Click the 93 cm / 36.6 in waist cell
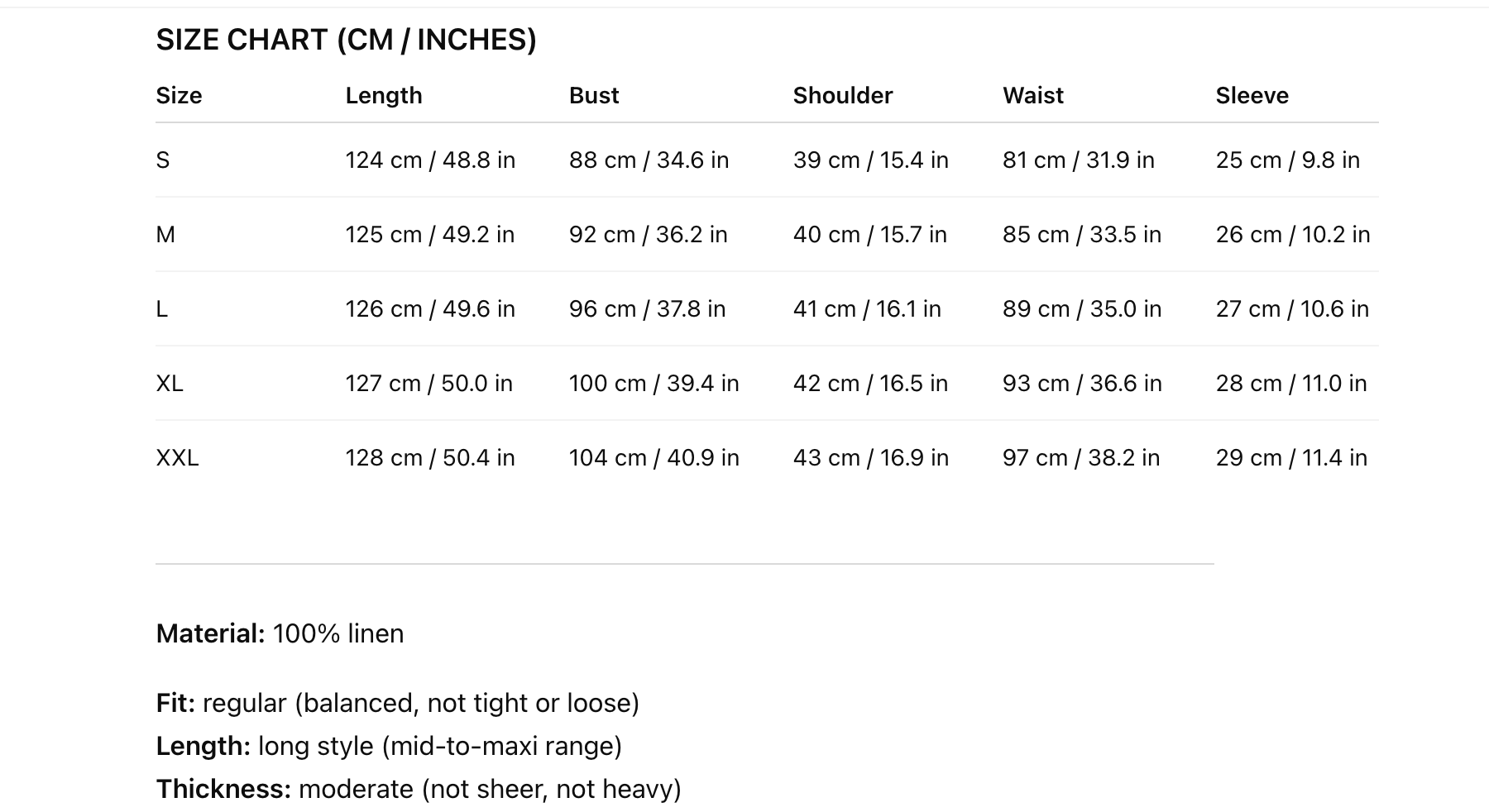The width and height of the screenshot is (1489, 812). (x=1082, y=383)
